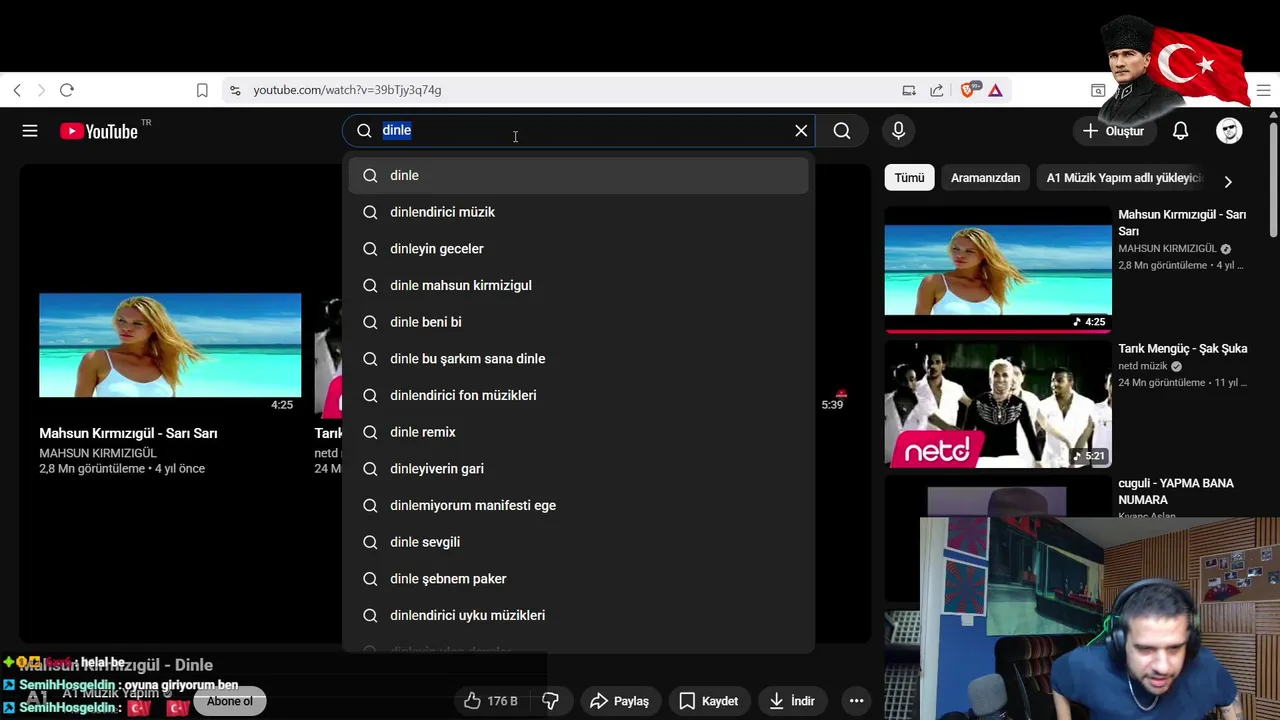This screenshot has width=1280, height=720.
Task: Open the Tarık Mengüç - Şak Şuka title
Action: click(x=1182, y=349)
